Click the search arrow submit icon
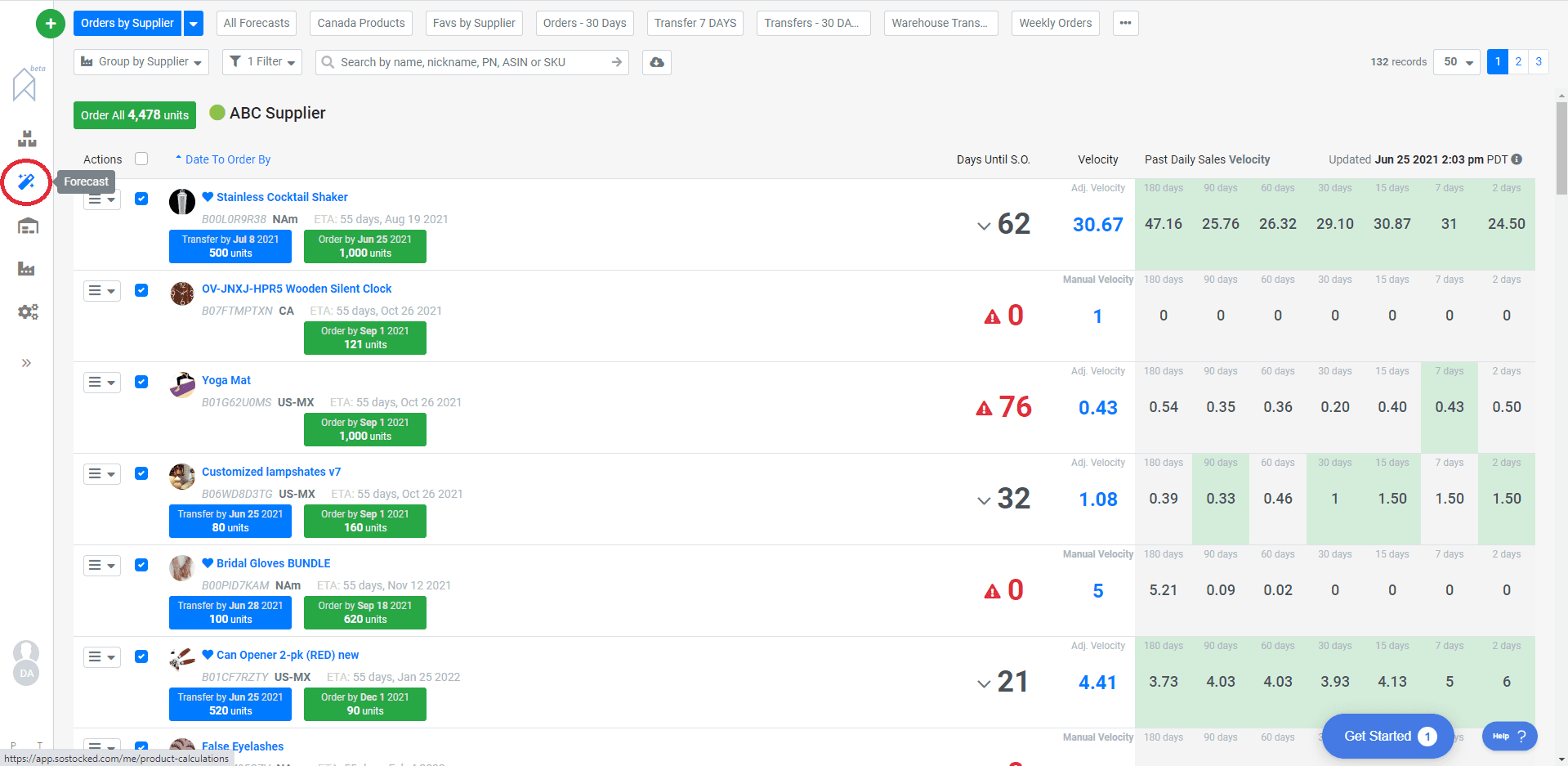 point(617,62)
